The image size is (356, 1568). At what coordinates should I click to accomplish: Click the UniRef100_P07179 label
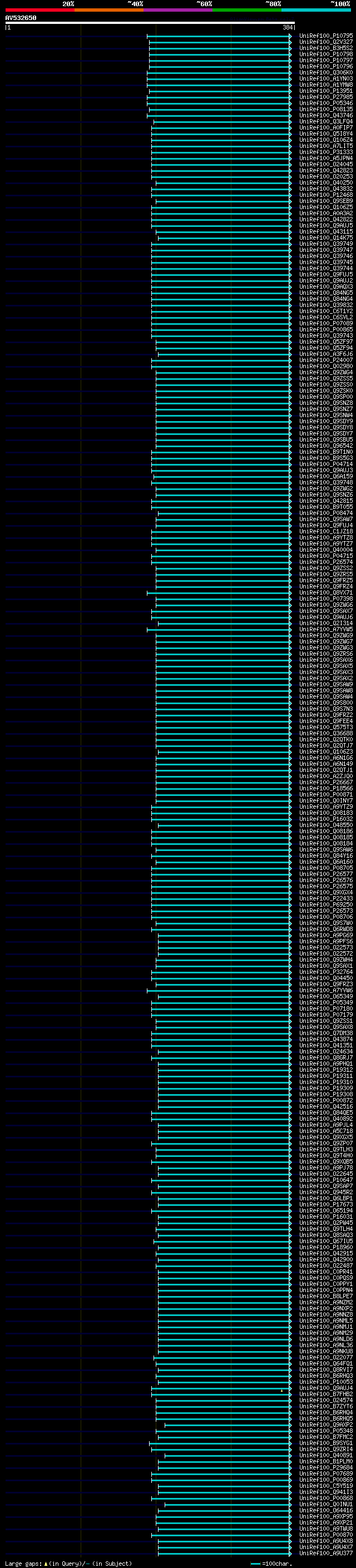tap(326, 1015)
